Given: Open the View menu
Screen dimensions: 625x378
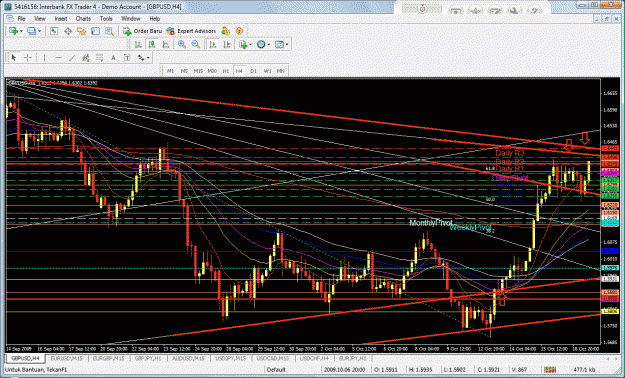Looking at the screenshot, I should 40,19.
